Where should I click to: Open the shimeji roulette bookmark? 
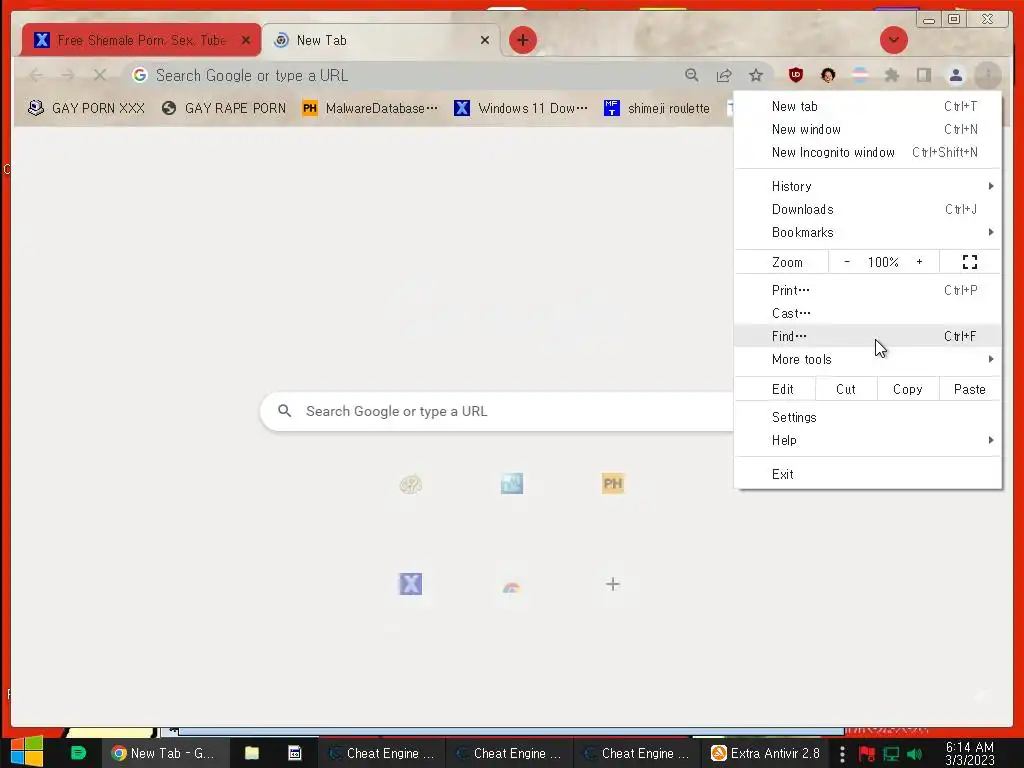657,108
